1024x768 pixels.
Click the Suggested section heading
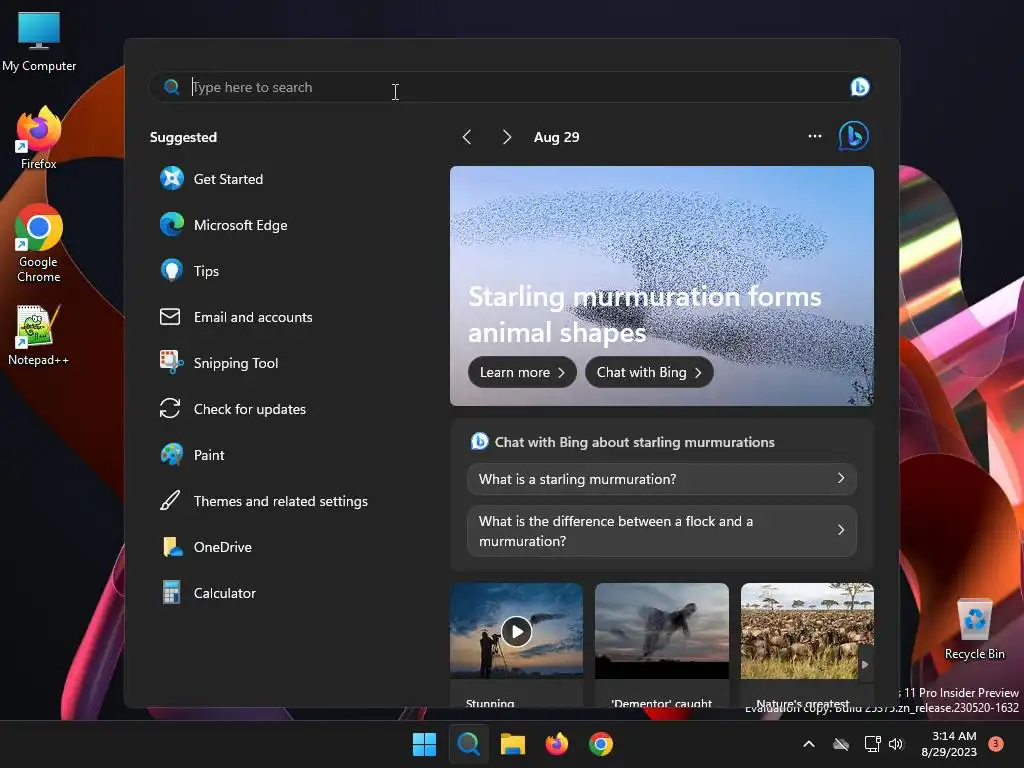(183, 137)
